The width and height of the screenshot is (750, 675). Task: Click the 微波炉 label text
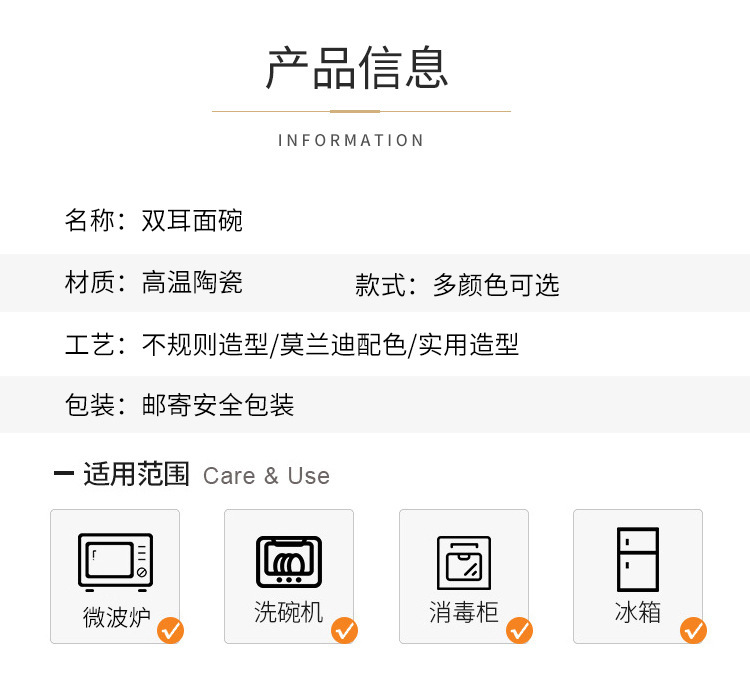click(x=115, y=616)
